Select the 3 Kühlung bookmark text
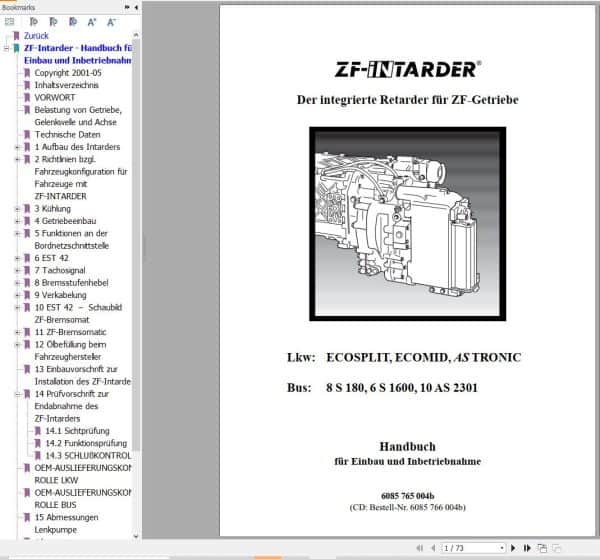 click(x=53, y=209)
